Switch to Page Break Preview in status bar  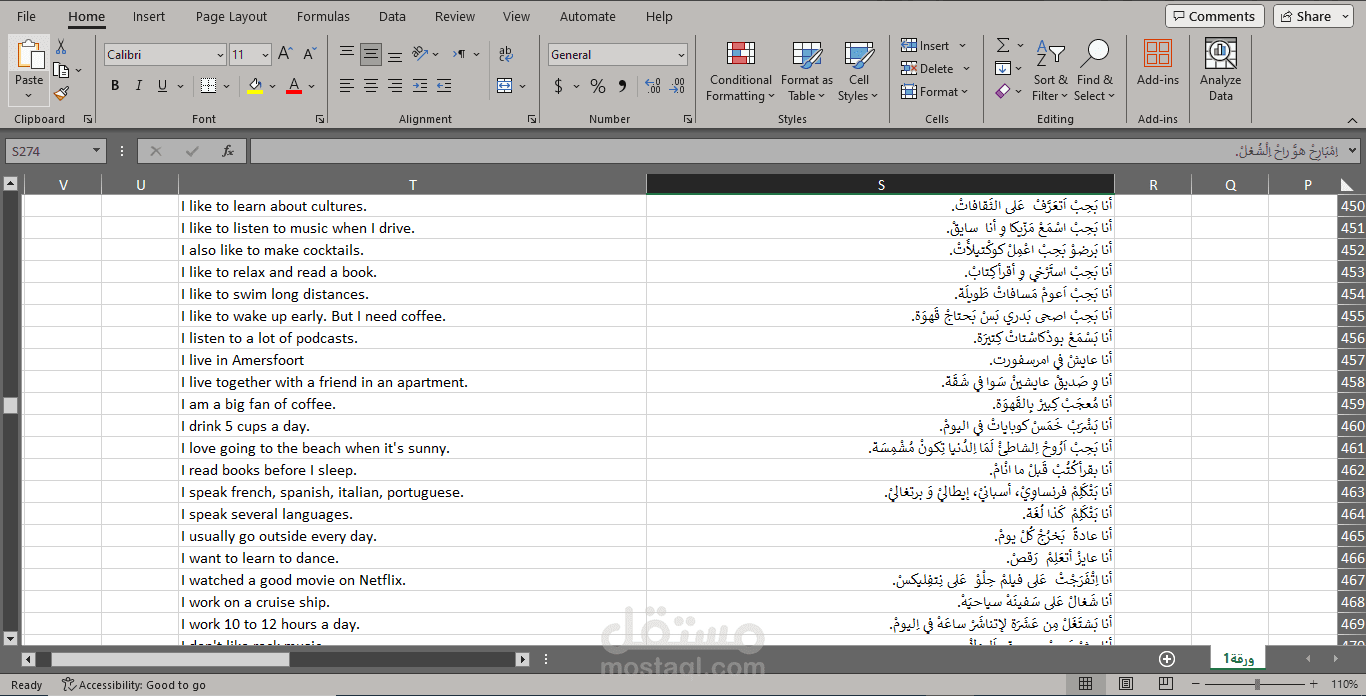tap(1167, 684)
